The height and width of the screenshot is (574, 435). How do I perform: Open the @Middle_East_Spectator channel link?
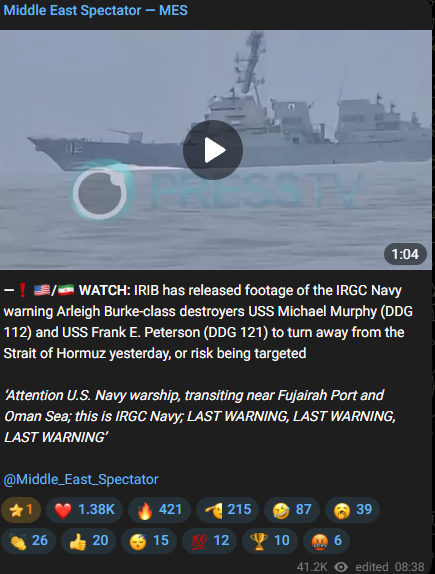81,479
